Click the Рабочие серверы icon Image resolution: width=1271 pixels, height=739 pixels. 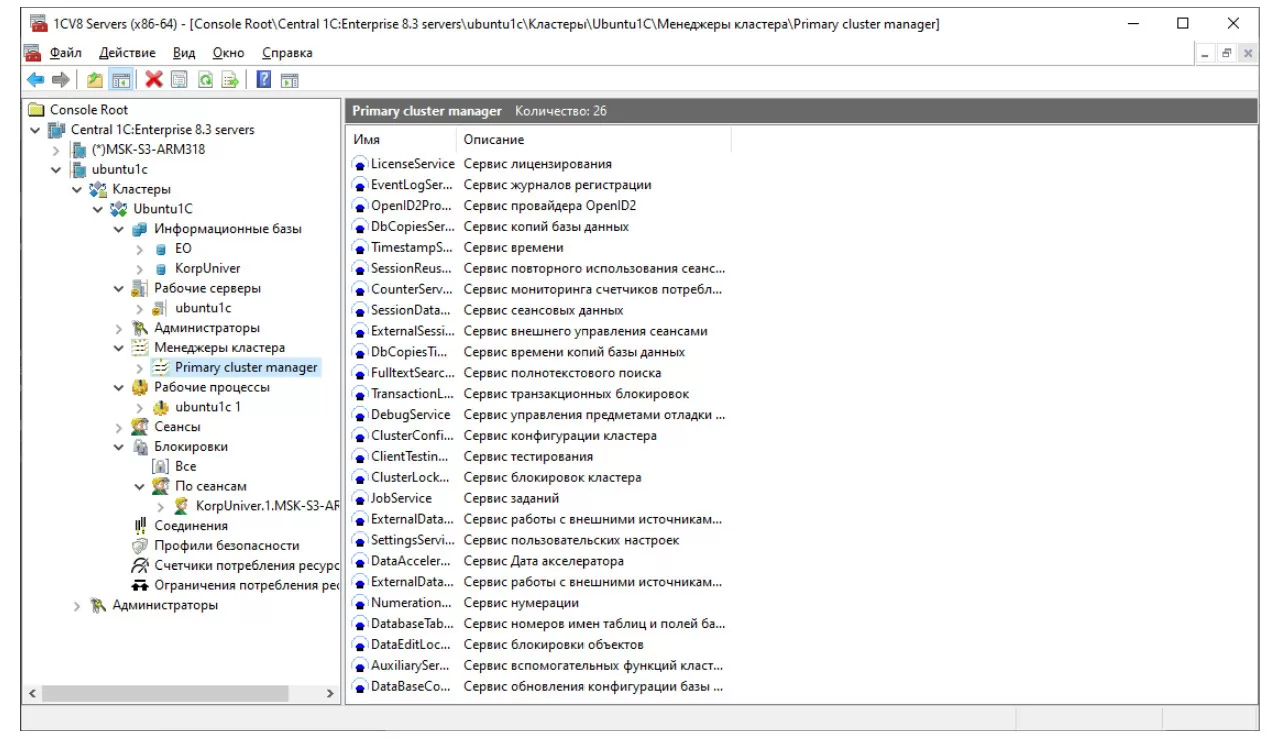[140, 288]
